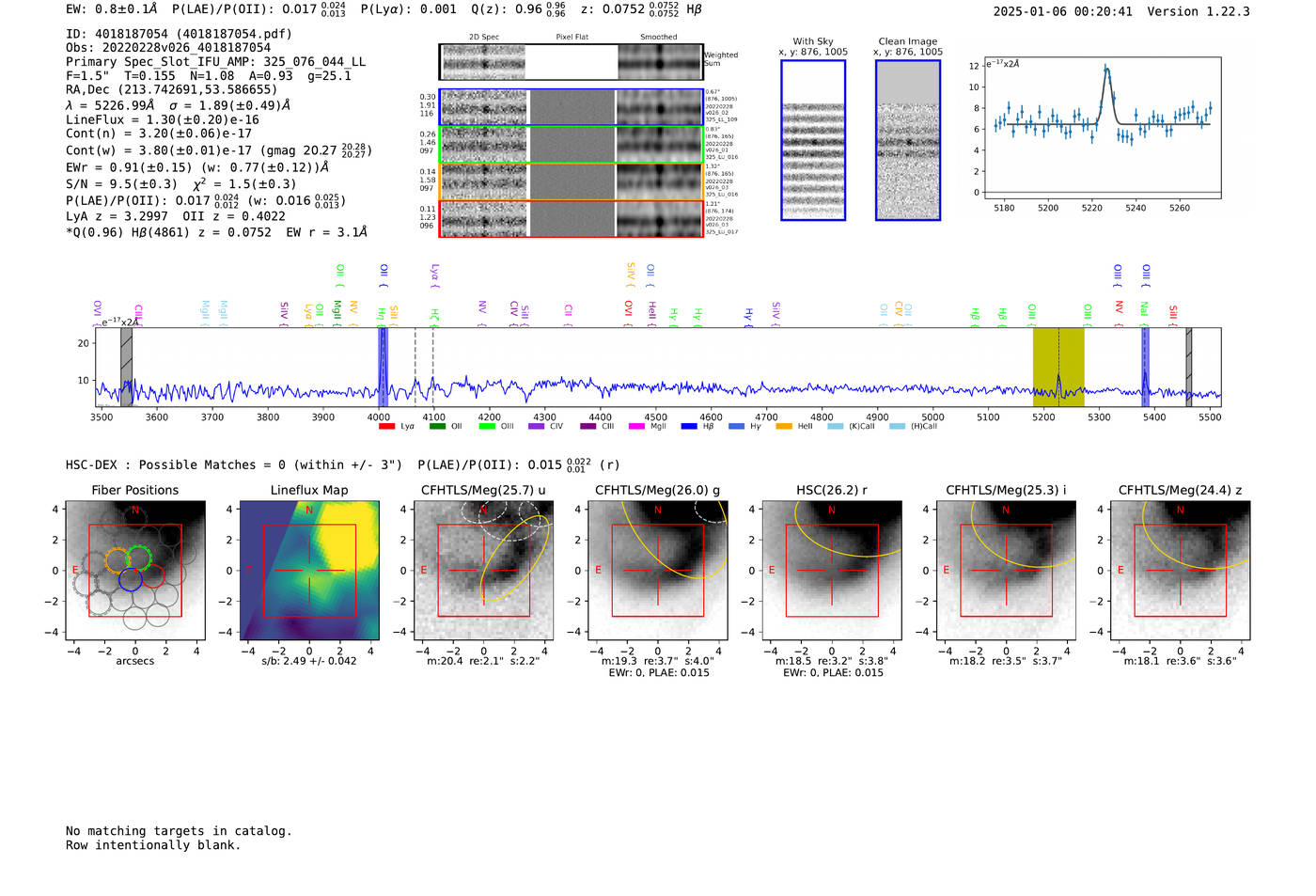Click the CFHTLS/Meg(25.7) u band image
Screen dimensions: 1316x896
point(483,571)
